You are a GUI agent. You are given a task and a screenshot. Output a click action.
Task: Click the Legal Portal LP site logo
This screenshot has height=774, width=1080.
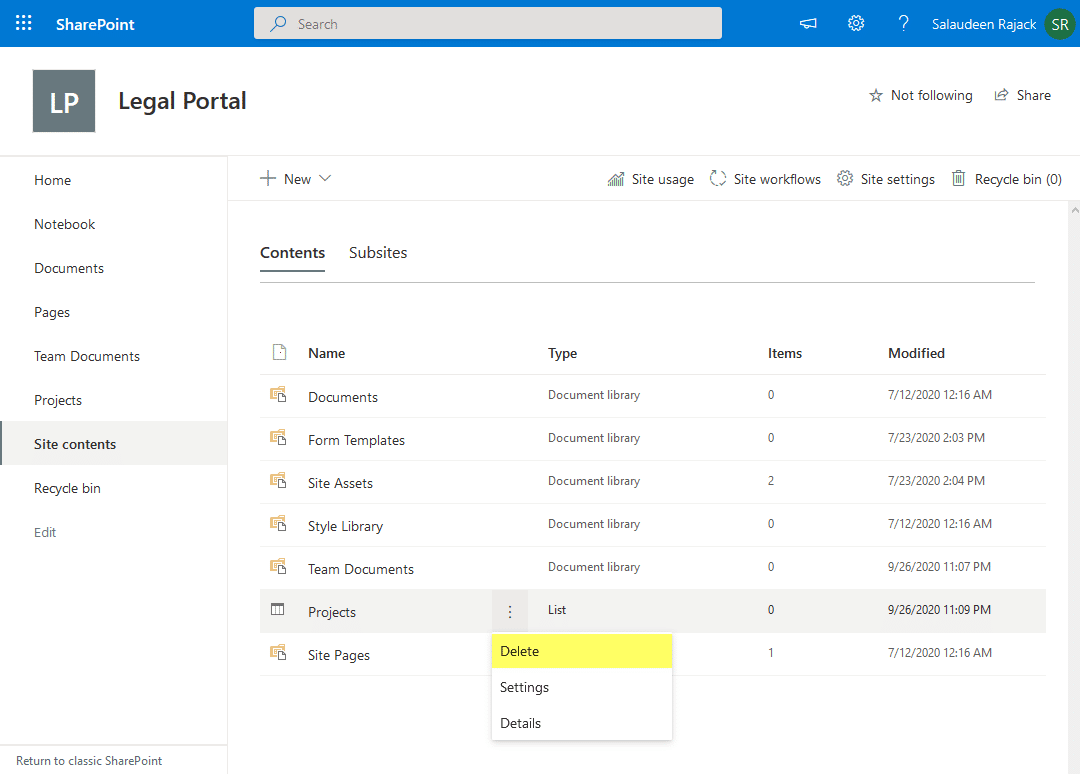(x=64, y=101)
